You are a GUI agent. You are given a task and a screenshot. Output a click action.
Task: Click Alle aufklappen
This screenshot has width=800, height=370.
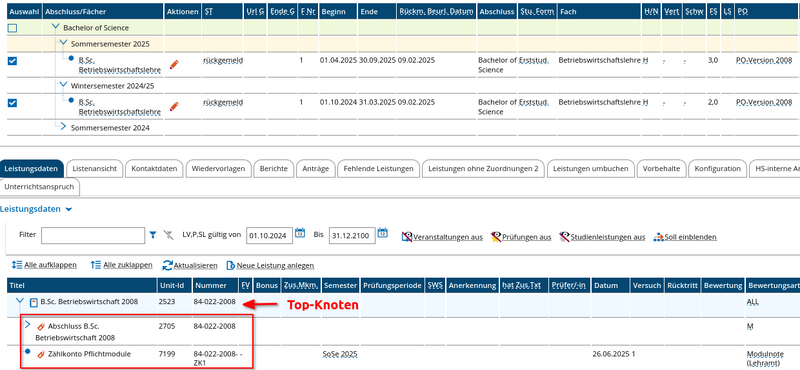point(44,265)
